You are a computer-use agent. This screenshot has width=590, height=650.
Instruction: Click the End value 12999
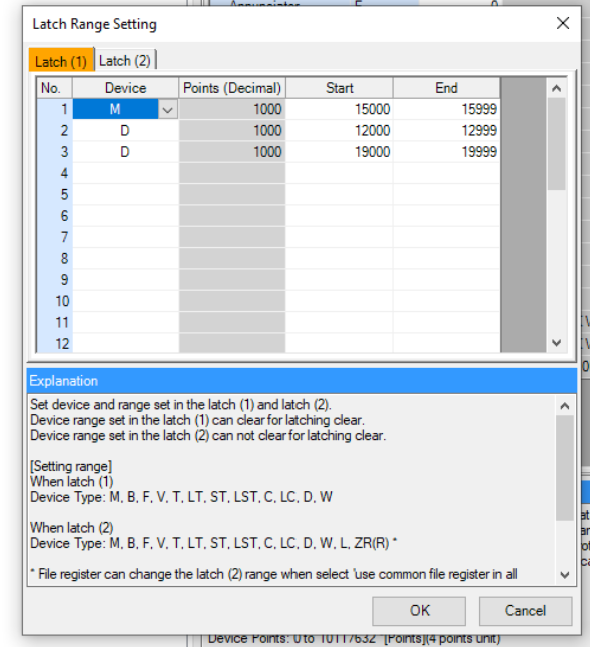[446, 131]
